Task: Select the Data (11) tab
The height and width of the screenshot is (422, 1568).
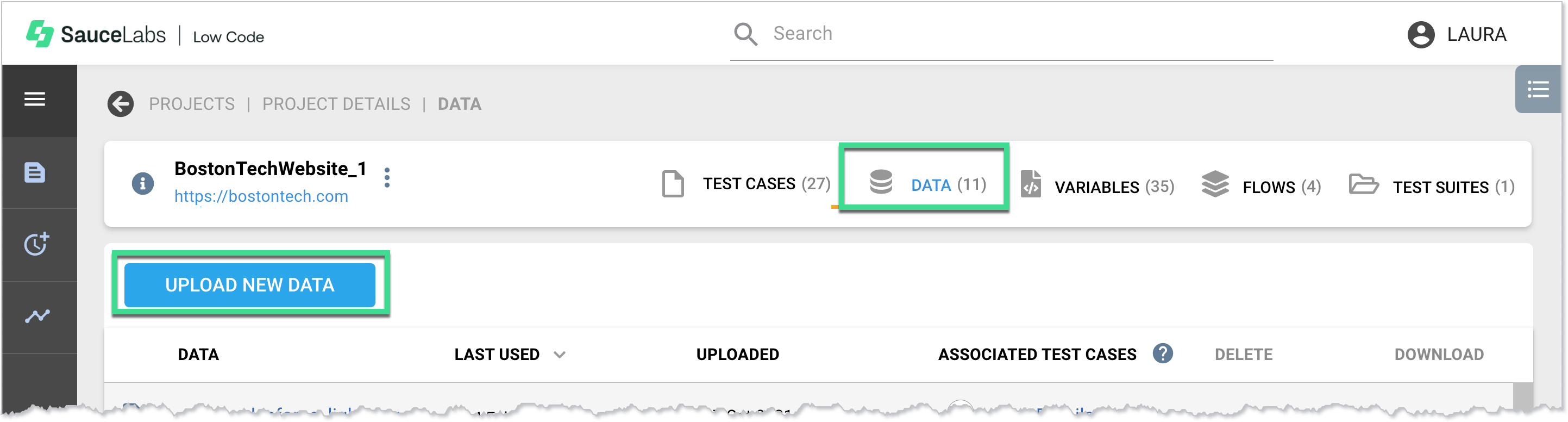Action: click(x=927, y=184)
